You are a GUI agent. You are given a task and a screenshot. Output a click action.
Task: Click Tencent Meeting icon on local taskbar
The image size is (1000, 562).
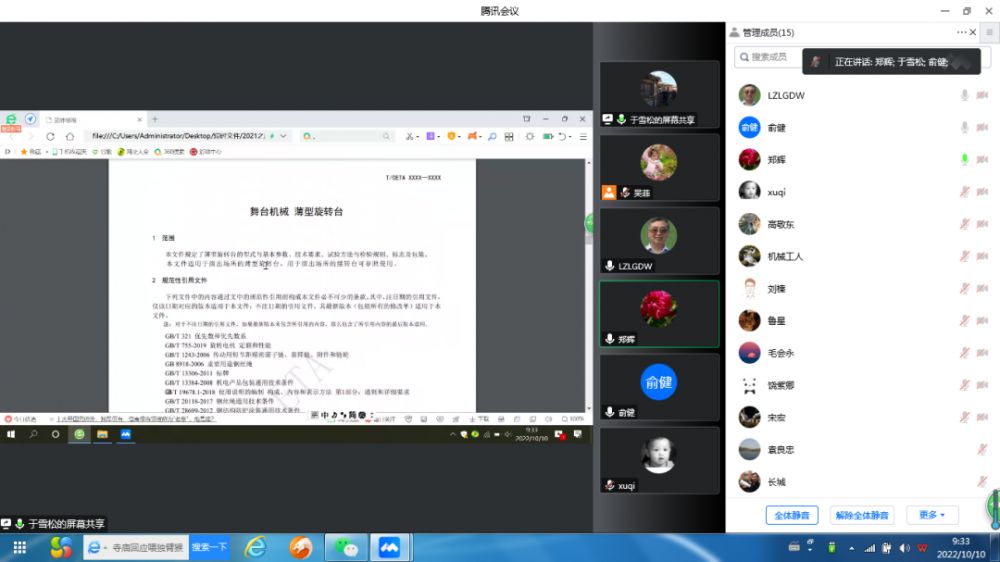point(389,547)
